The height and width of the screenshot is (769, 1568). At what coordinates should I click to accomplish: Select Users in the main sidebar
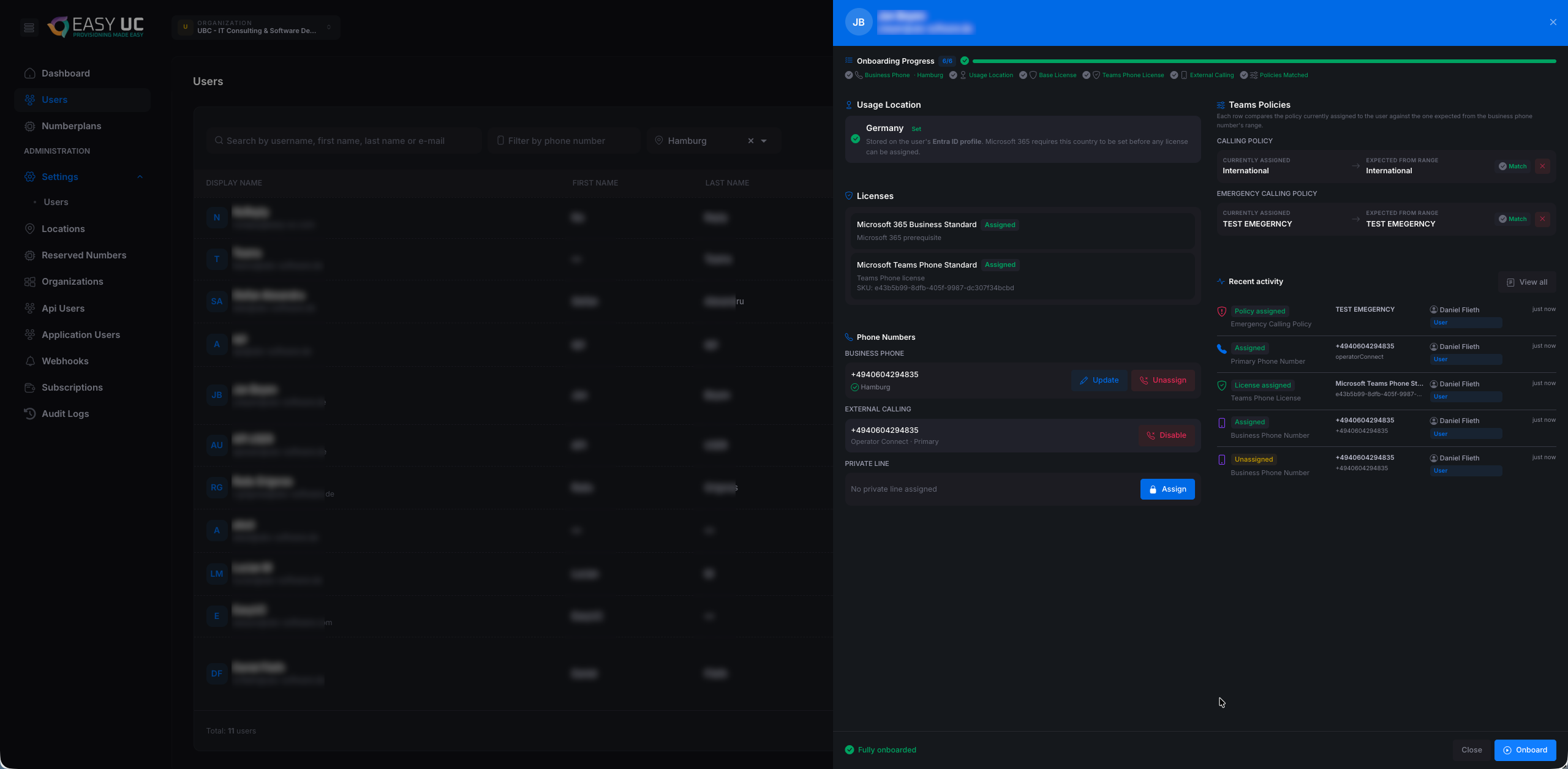(x=82, y=100)
